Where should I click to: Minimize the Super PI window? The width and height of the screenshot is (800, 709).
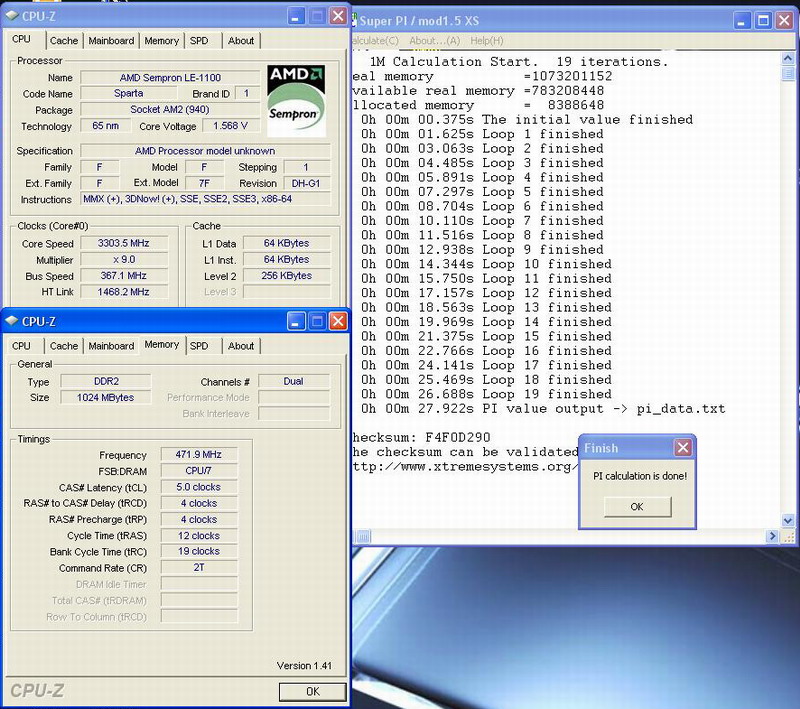[742, 21]
